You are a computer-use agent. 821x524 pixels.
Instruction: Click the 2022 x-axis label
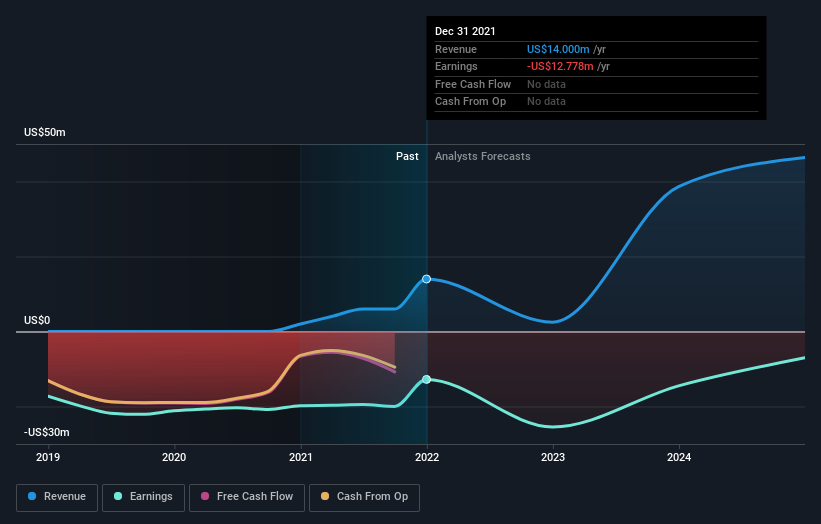click(x=427, y=458)
